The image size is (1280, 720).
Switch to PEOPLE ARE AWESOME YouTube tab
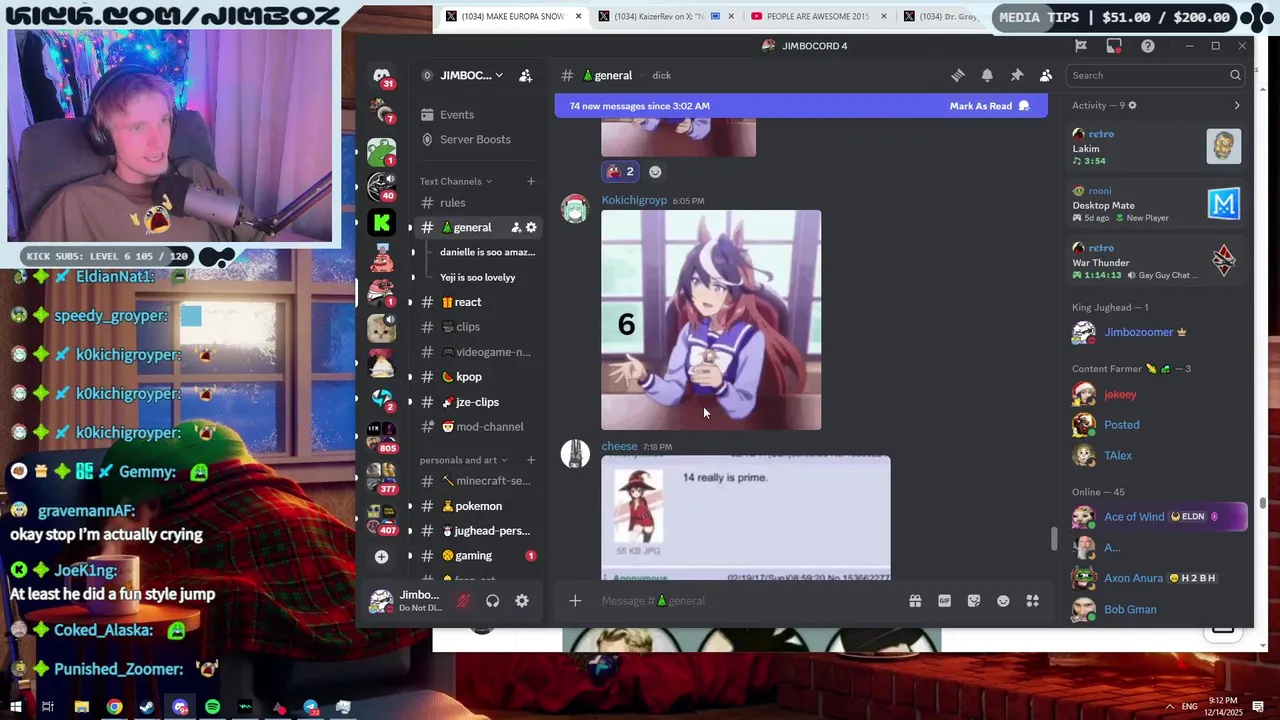click(816, 16)
